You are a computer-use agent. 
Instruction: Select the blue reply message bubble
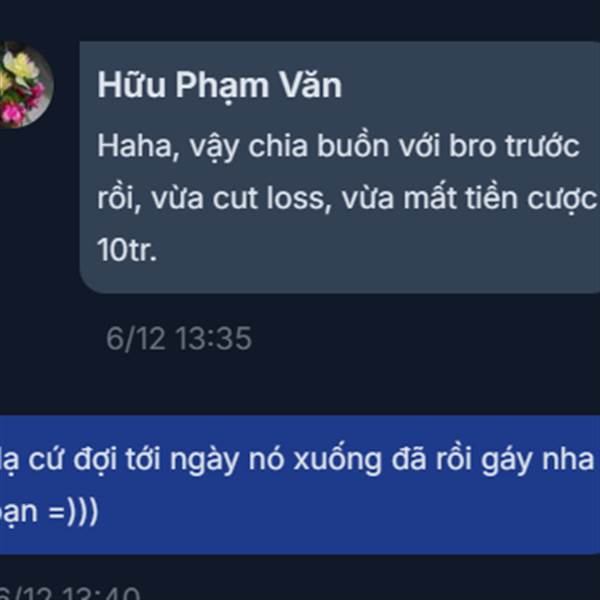(x=300, y=484)
